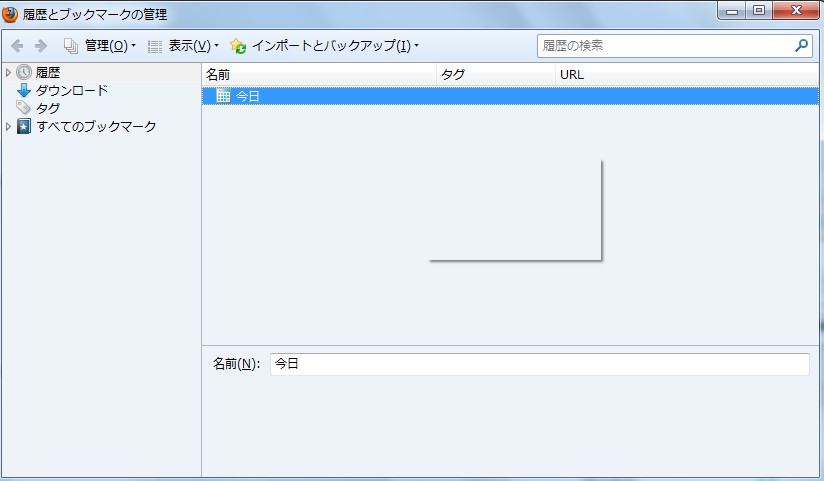Open the 表示(V) dropdown menu
The height and width of the screenshot is (481, 824).
(183, 46)
